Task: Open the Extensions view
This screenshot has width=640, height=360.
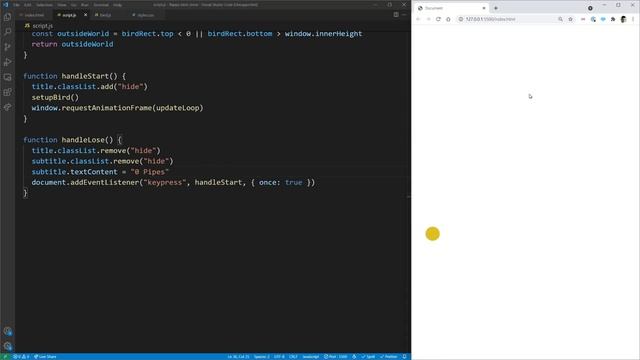Action: coord(7,92)
